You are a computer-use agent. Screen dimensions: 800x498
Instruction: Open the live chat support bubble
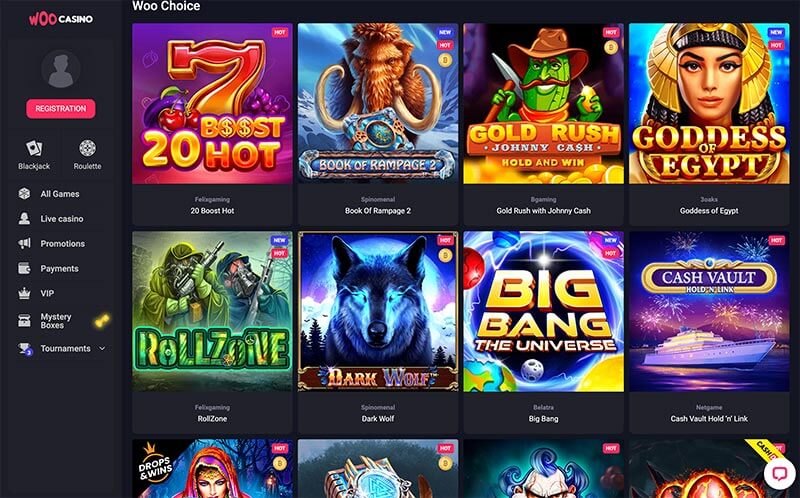780,473
